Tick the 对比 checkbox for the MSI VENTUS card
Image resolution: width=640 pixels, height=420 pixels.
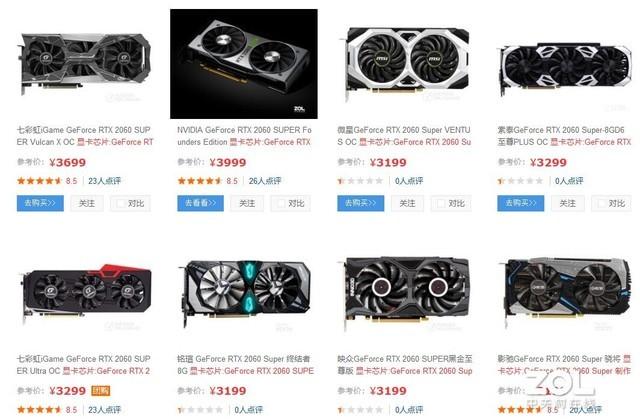click(x=441, y=203)
